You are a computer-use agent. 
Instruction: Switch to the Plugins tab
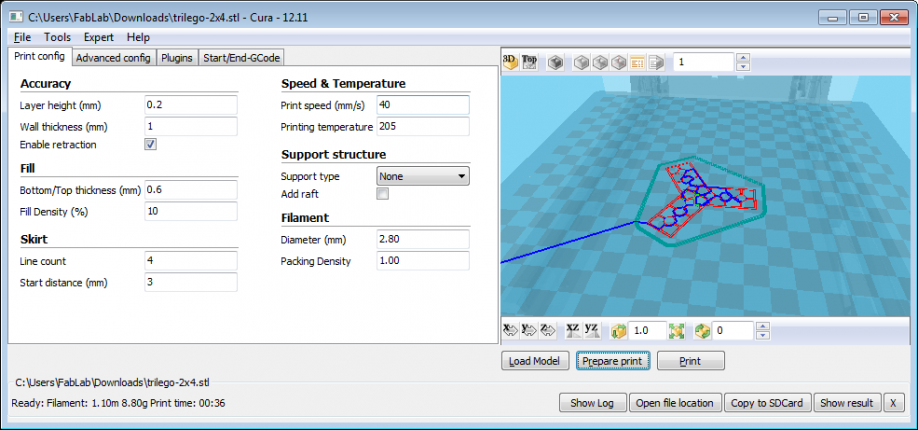[177, 58]
